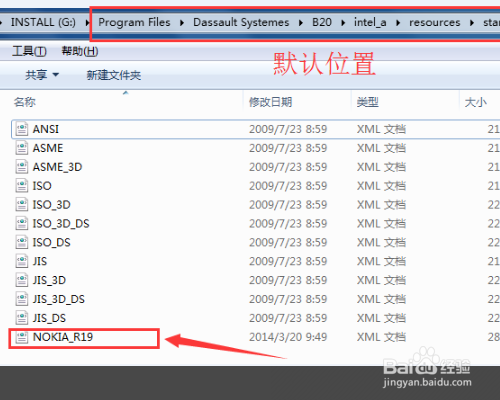Select the JIS_DS file icon
Viewport: 500px width, 400px height.
coord(22,318)
